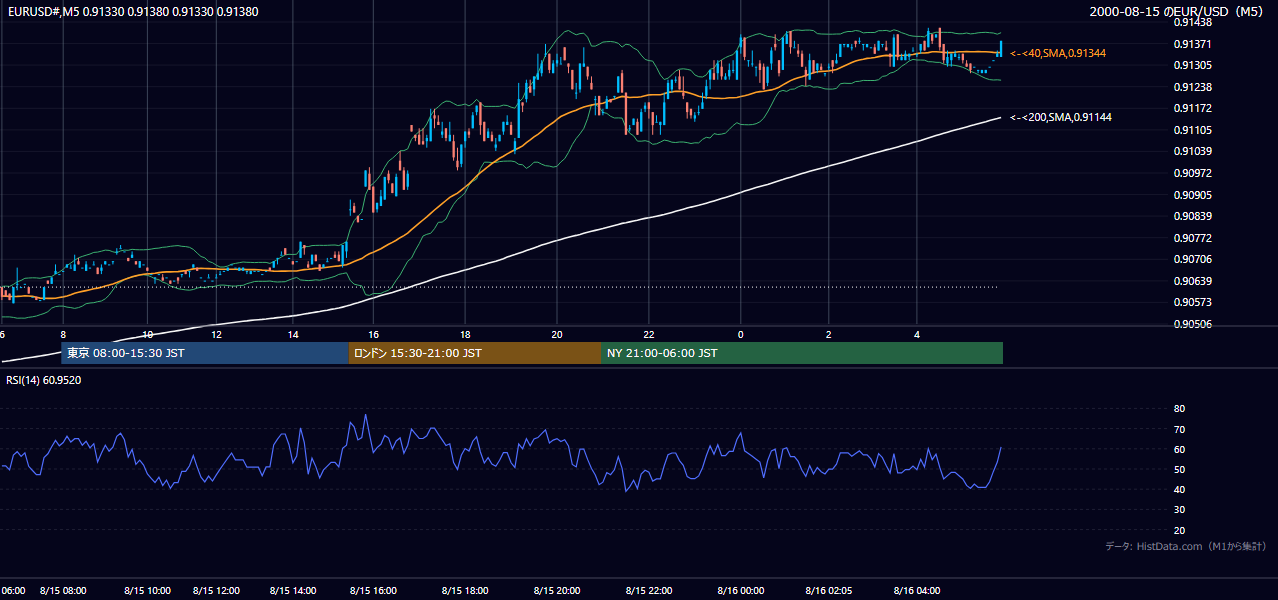The height and width of the screenshot is (600, 1278).
Task: Click RSI scale value 80
Action: (x=1179, y=409)
